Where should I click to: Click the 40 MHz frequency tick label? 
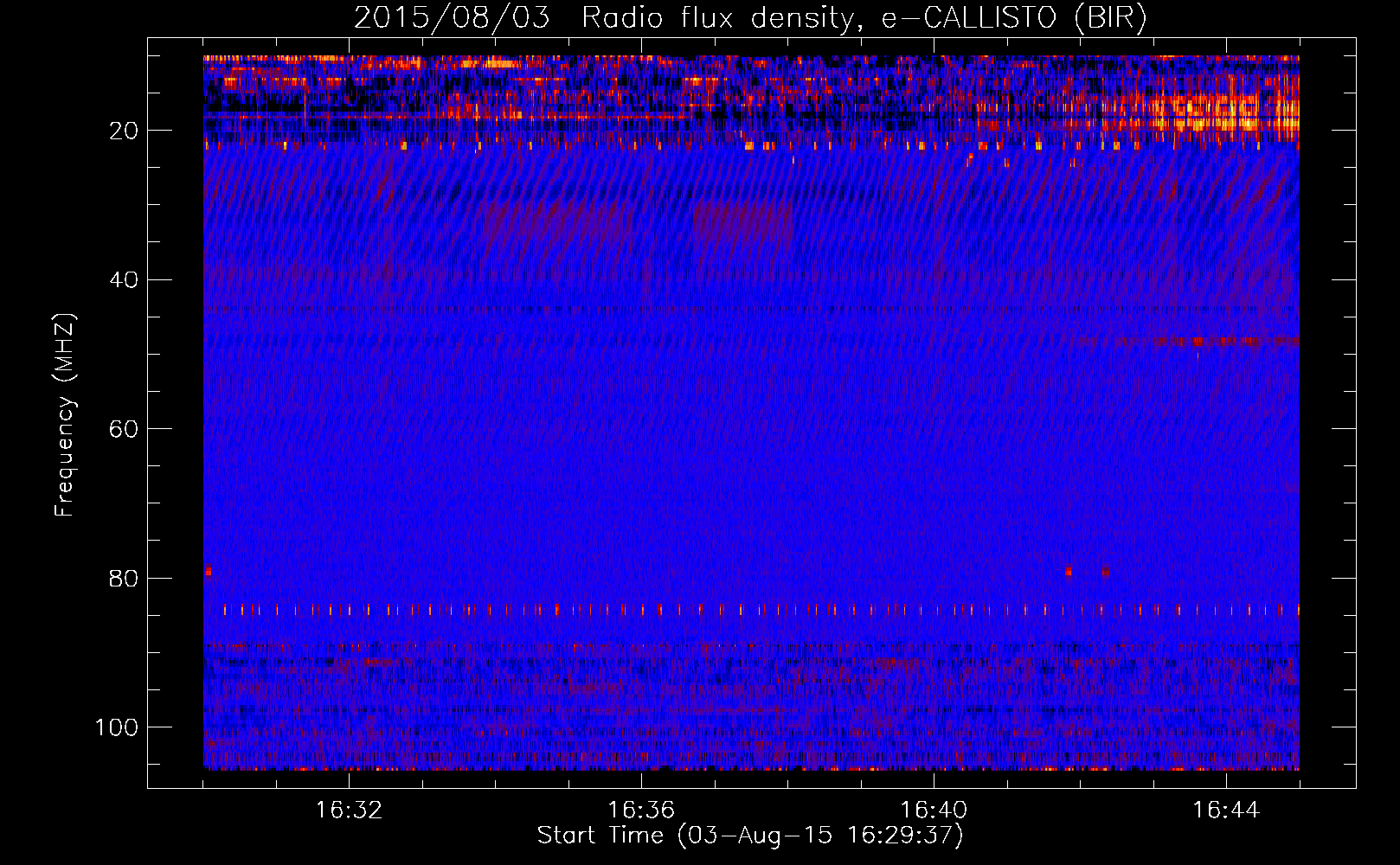124,280
